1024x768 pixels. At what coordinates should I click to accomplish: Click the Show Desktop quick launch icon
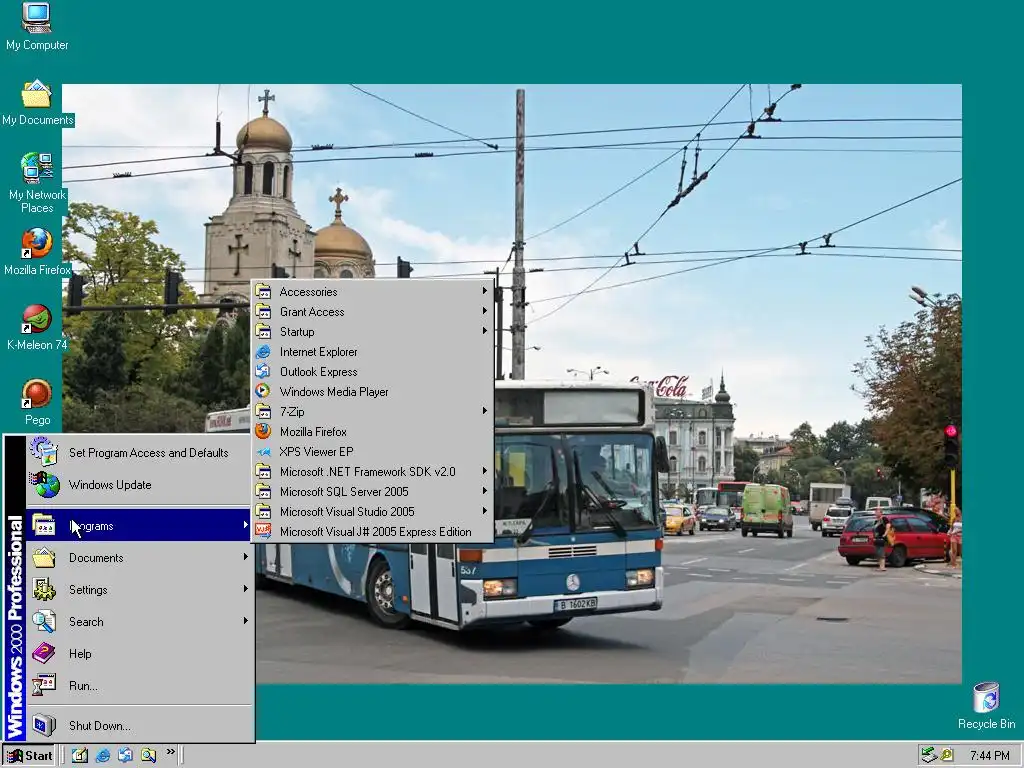(80, 755)
